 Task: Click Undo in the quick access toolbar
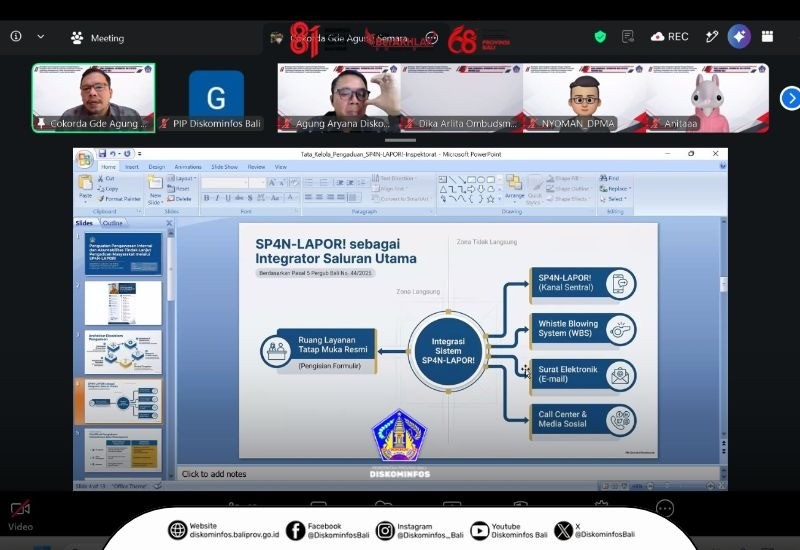113,154
